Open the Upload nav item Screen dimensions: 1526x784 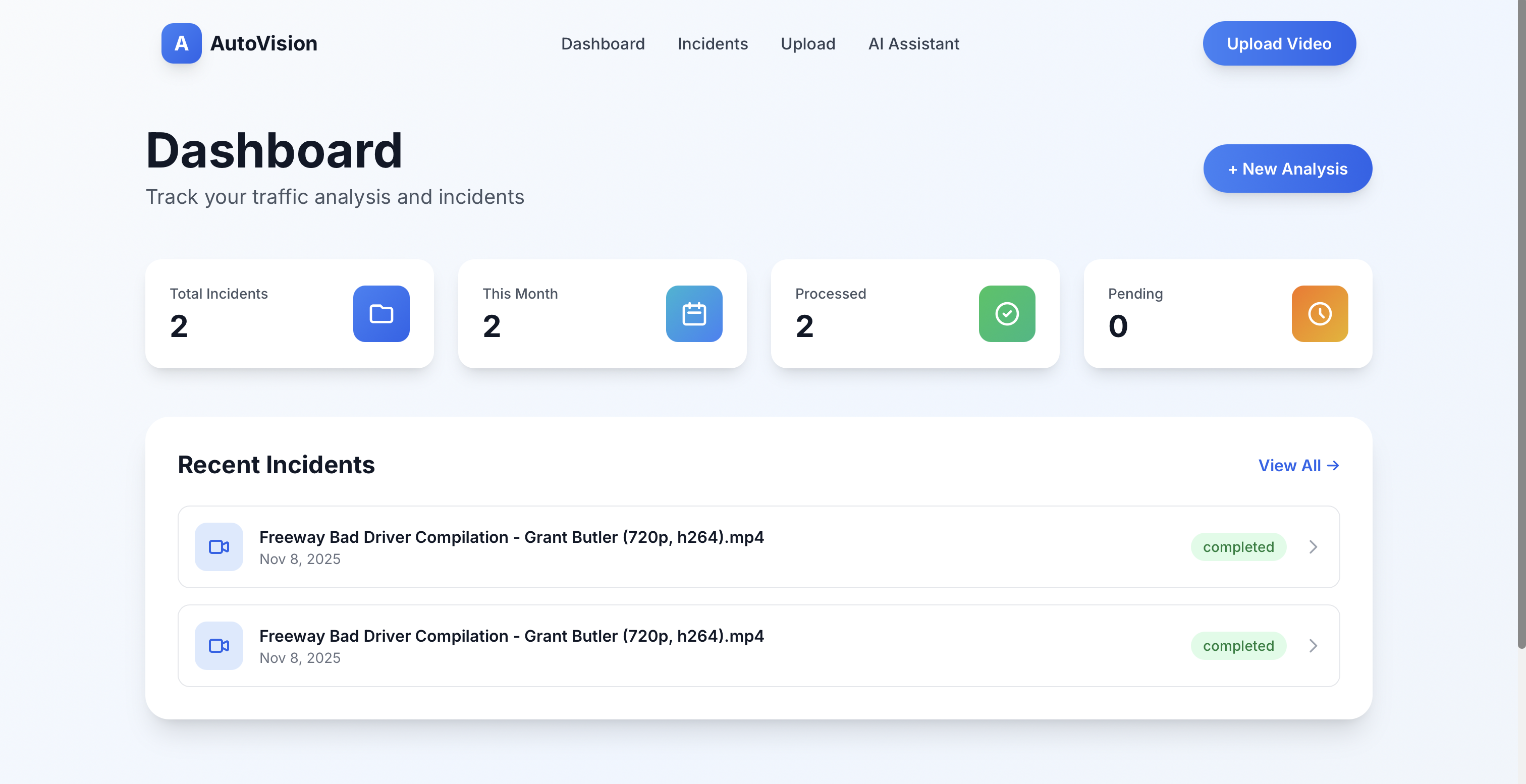point(807,44)
